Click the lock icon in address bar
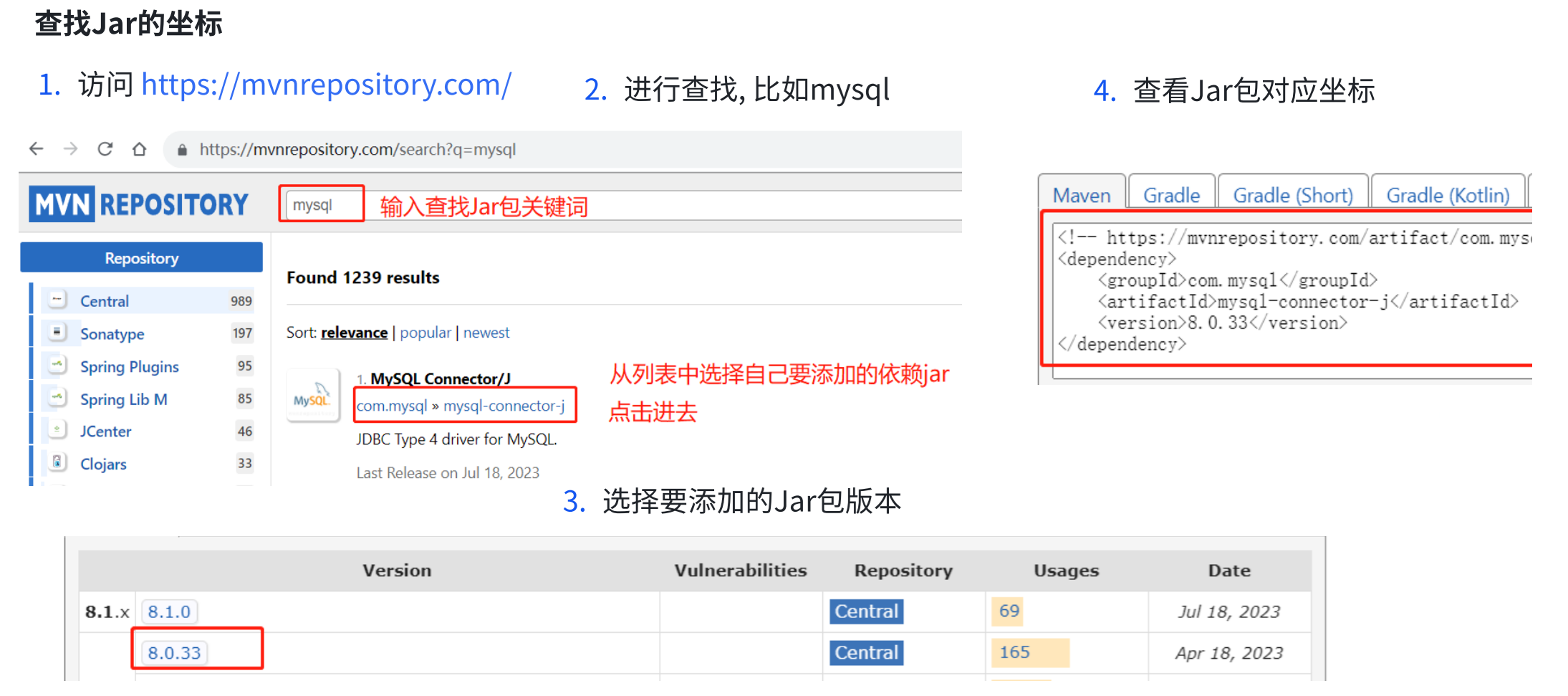 point(182,150)
